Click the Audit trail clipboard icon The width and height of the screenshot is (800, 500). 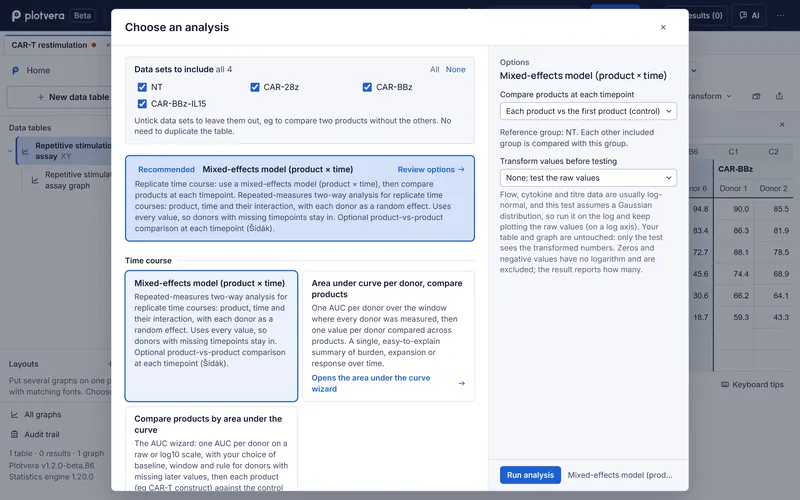click(x=14, y=435)
